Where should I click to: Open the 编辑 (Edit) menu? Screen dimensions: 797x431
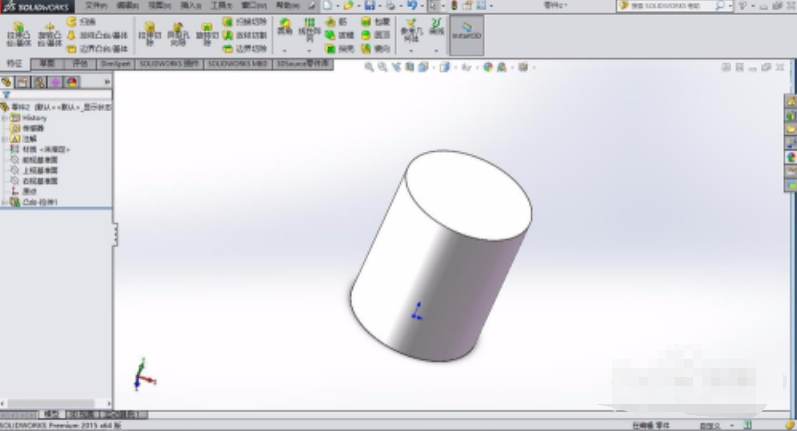tap(128, 6)
